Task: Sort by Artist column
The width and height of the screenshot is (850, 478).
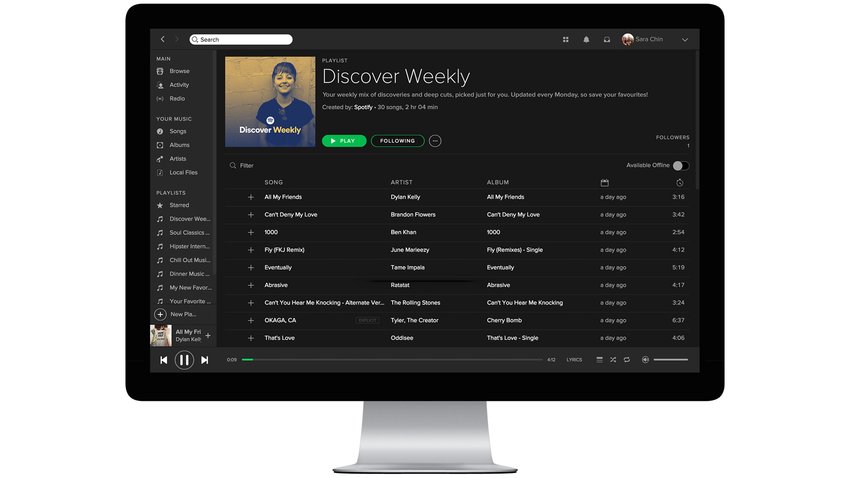Action: [402, 183]
